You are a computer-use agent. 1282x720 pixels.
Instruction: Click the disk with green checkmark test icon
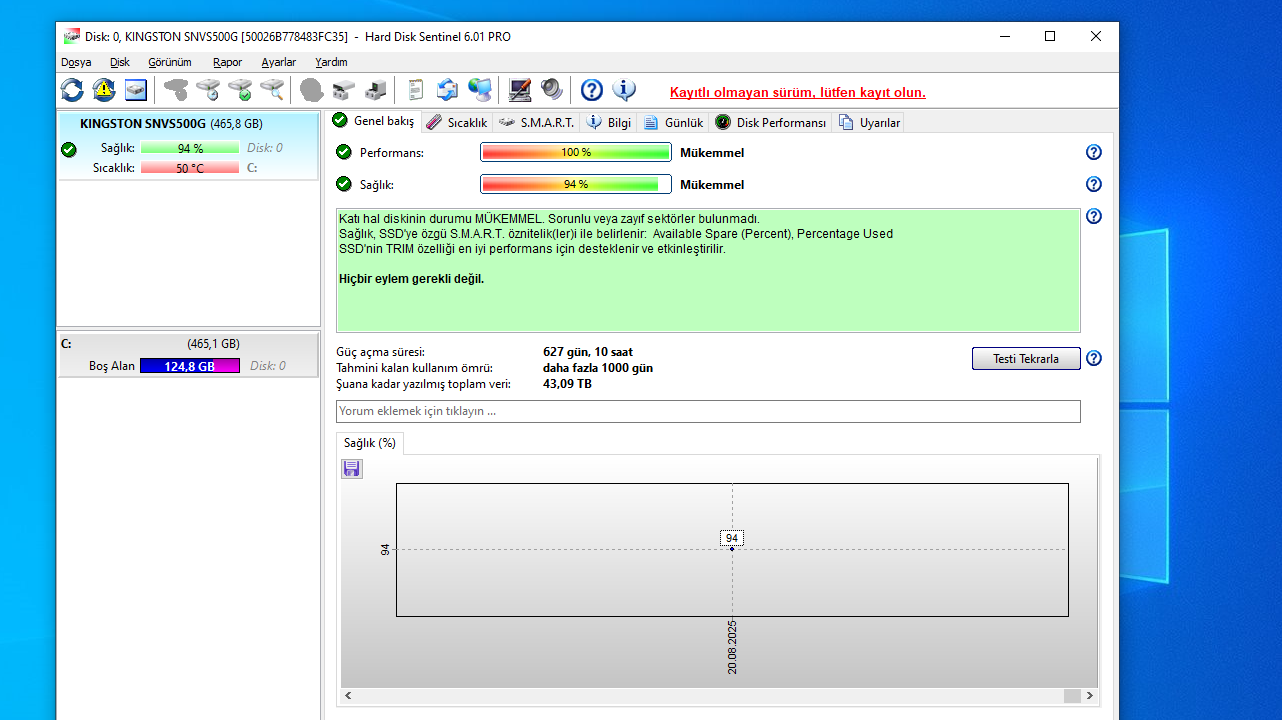click(x=240, y=90)
